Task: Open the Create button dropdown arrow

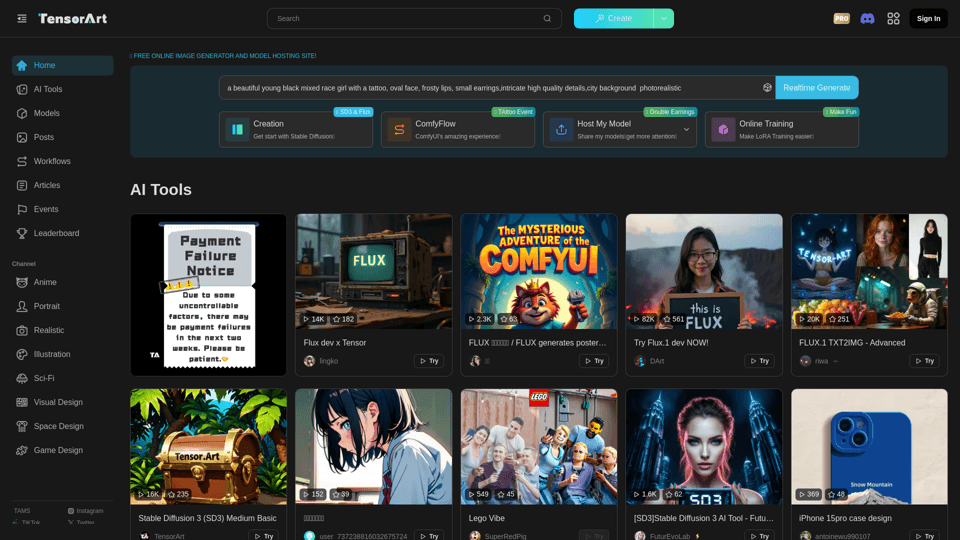Action: point(664,18)
